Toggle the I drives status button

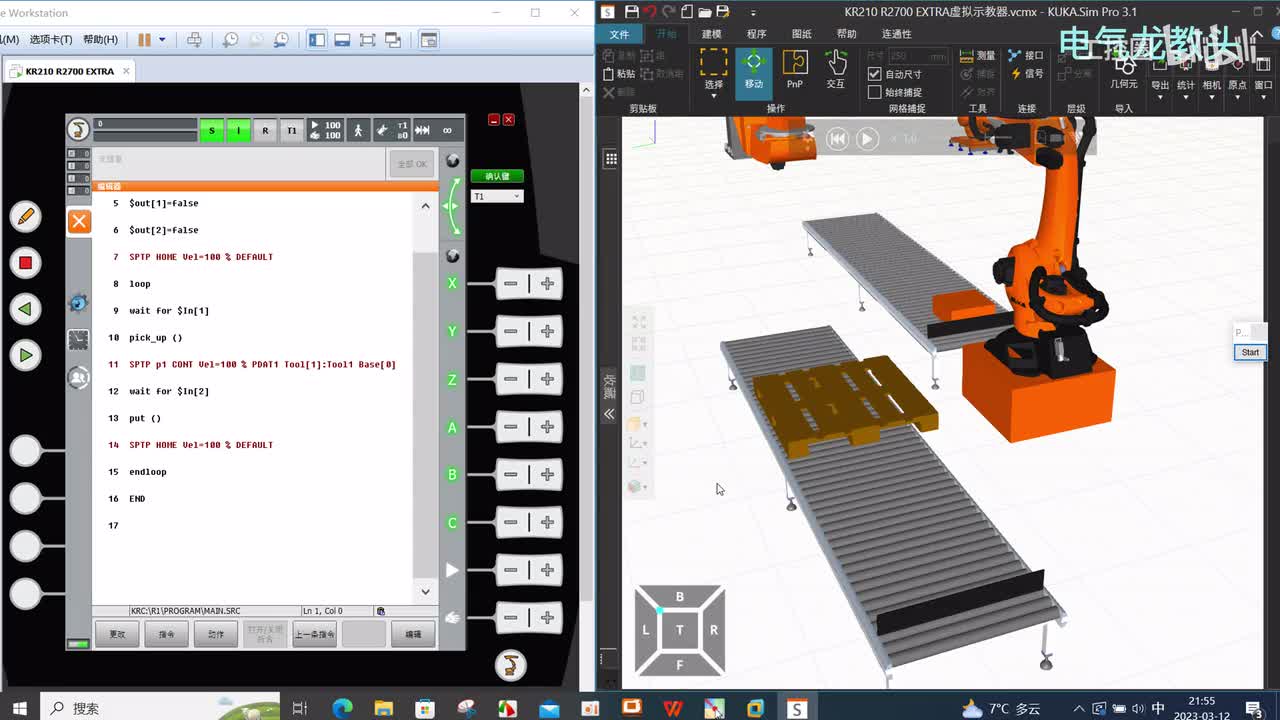pyautogui.click(x=238, y=130)
